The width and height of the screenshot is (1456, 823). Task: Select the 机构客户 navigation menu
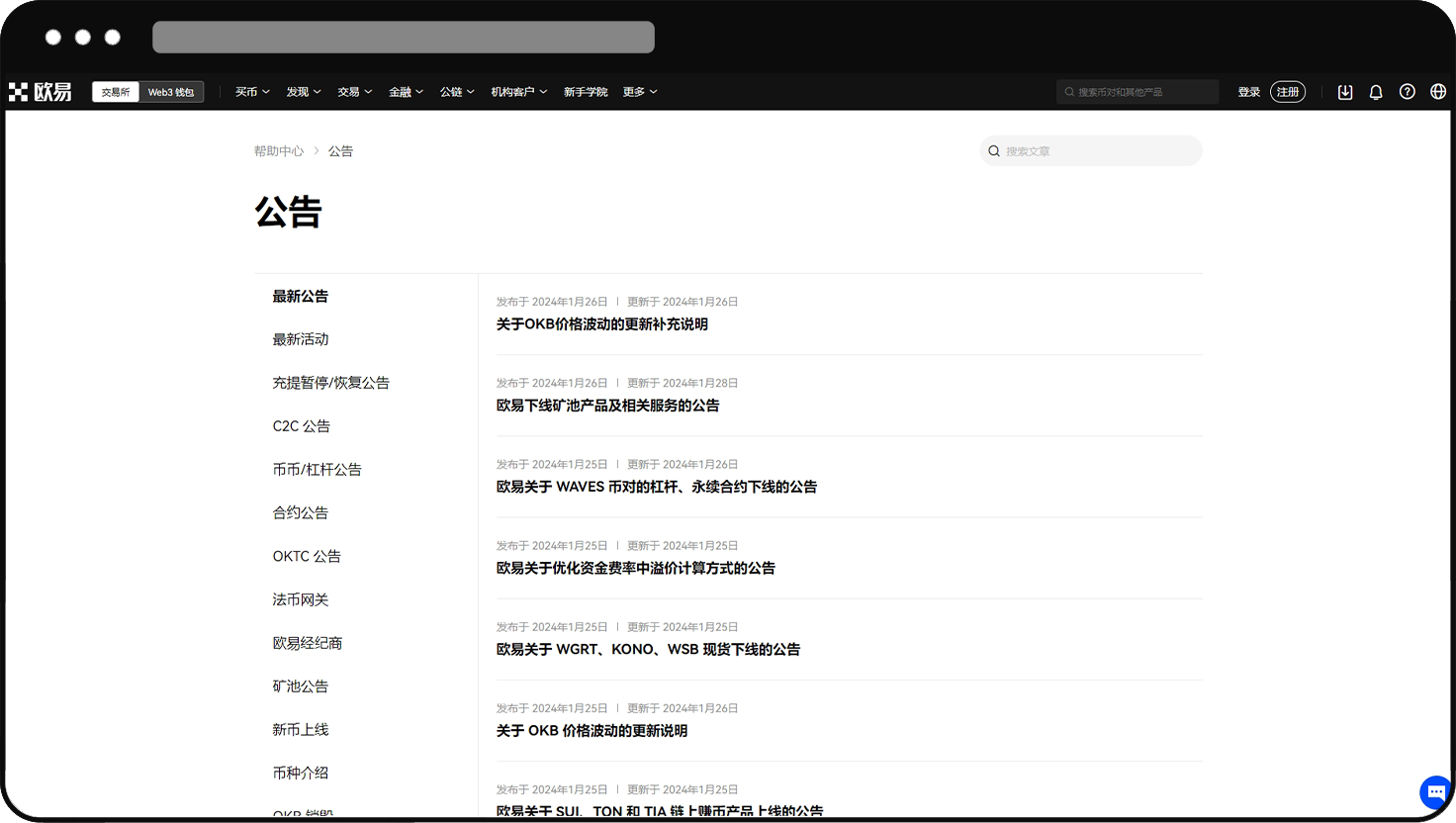pos(518,91)
